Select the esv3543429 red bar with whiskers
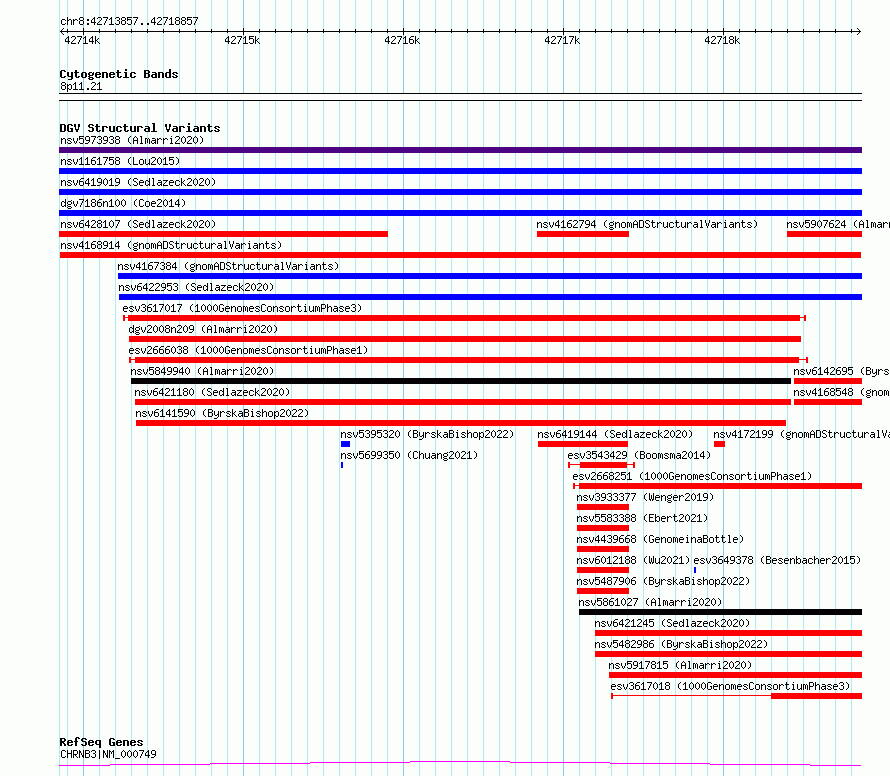Viewport: 890px width, 776px height. pyautogui.click(x=602, y=465)
